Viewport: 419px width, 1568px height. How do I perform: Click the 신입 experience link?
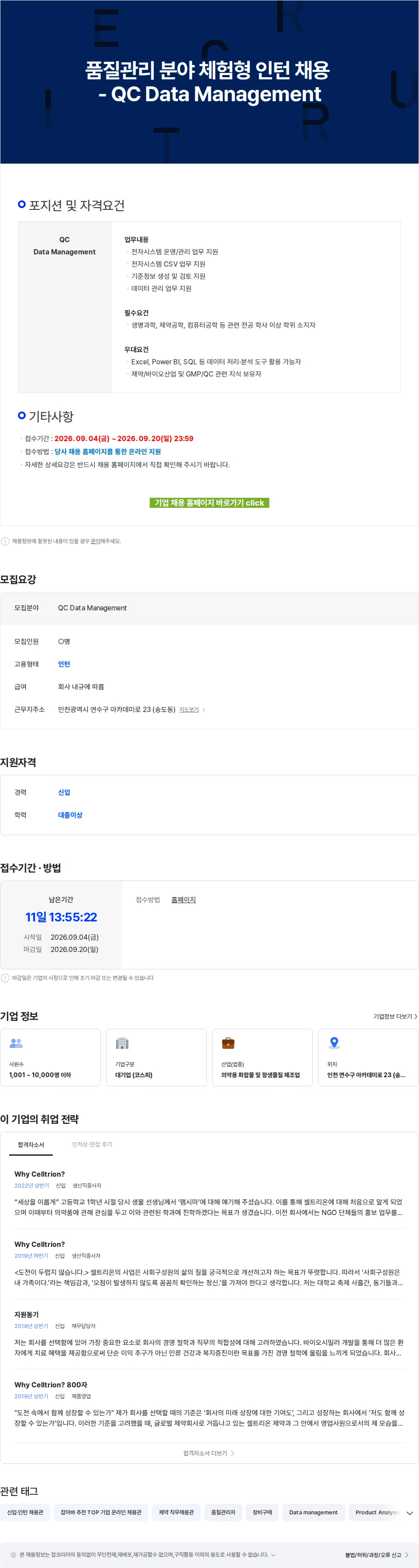pyautogui.click(x=64, y=793)
